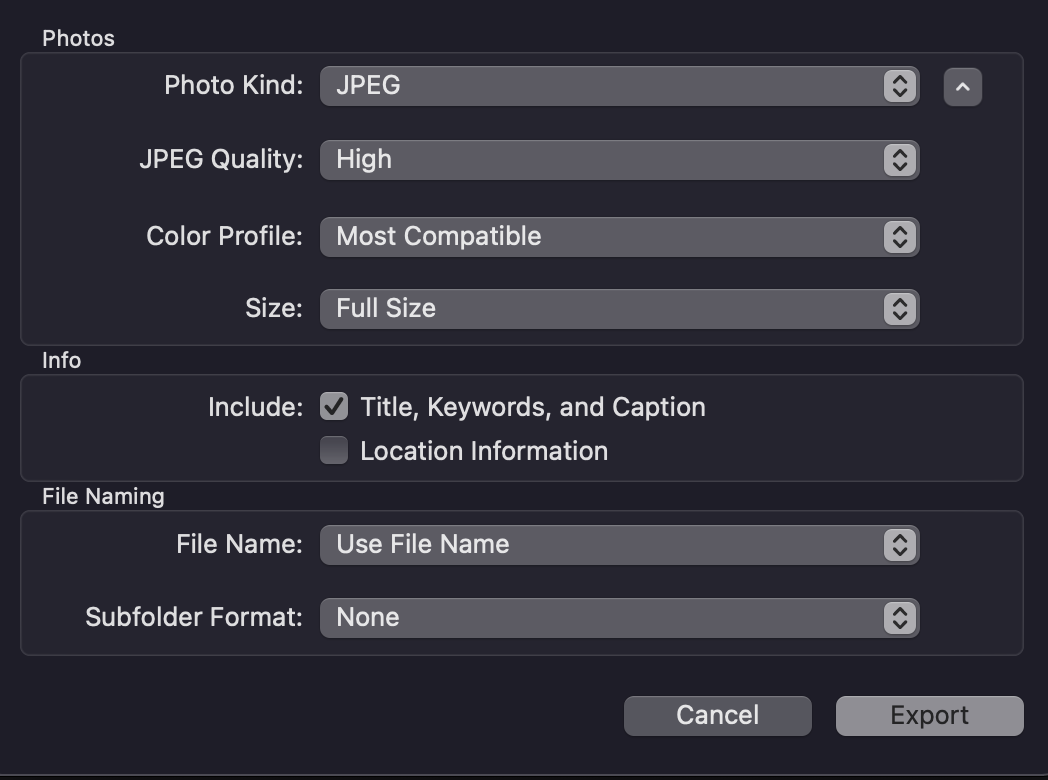Click the Size popup up-down arrows icon
Screen dimensions: 1048x780
click(x=900, y=309)
